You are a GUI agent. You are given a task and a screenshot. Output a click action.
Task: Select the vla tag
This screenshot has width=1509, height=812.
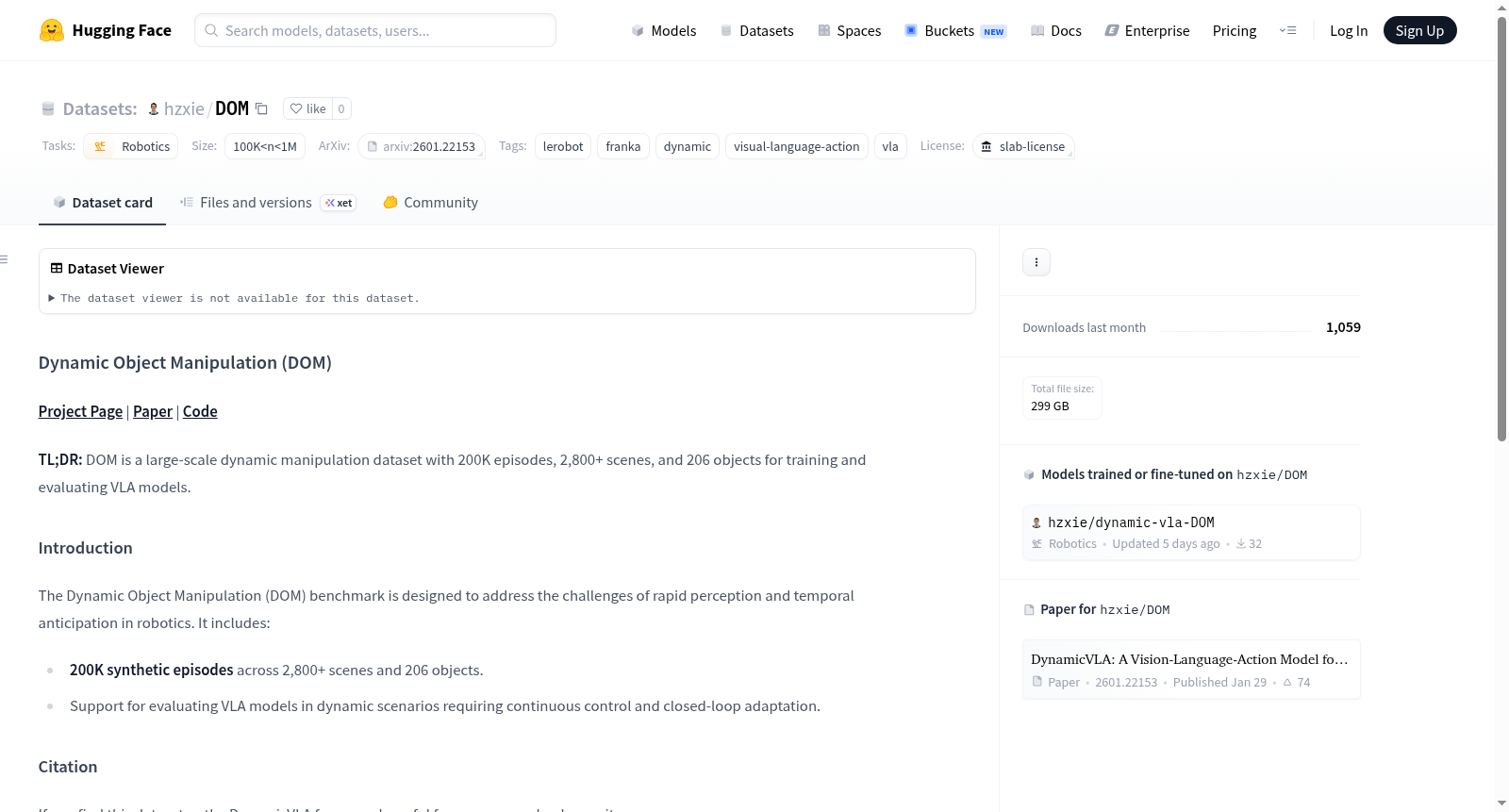pos(890,146)
